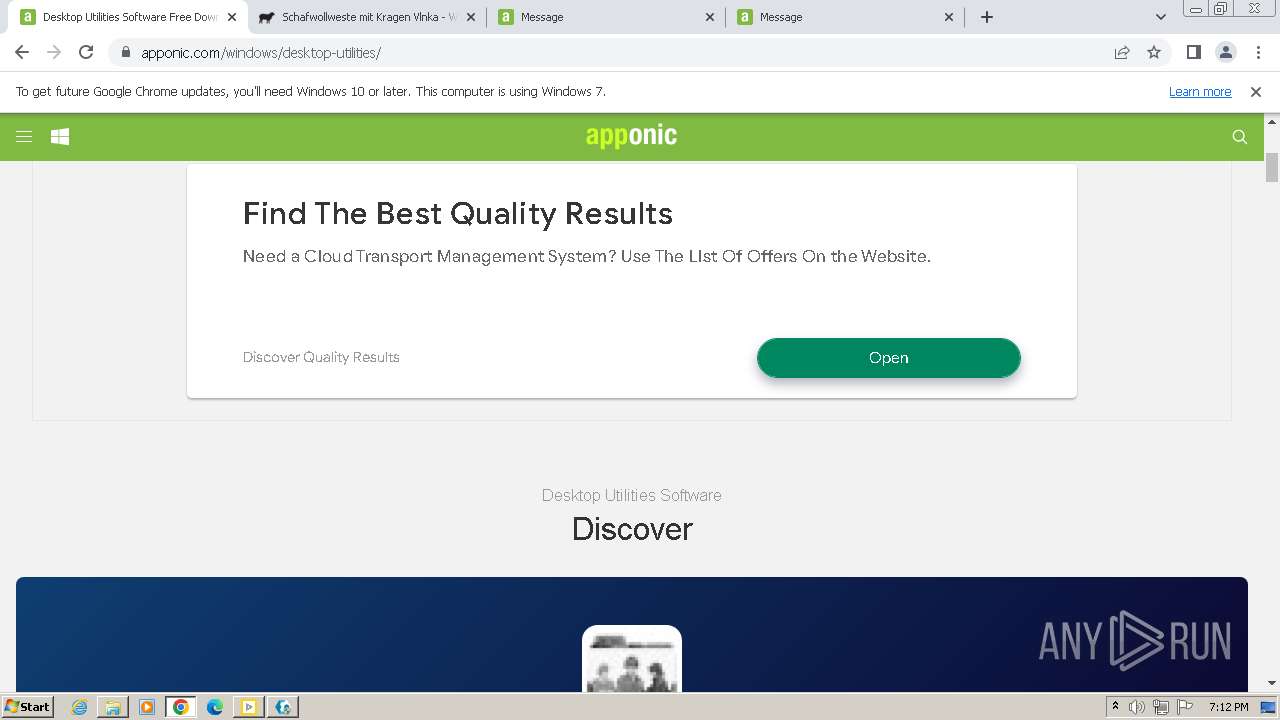Open the apponic hamburger menu

[24, 137]
